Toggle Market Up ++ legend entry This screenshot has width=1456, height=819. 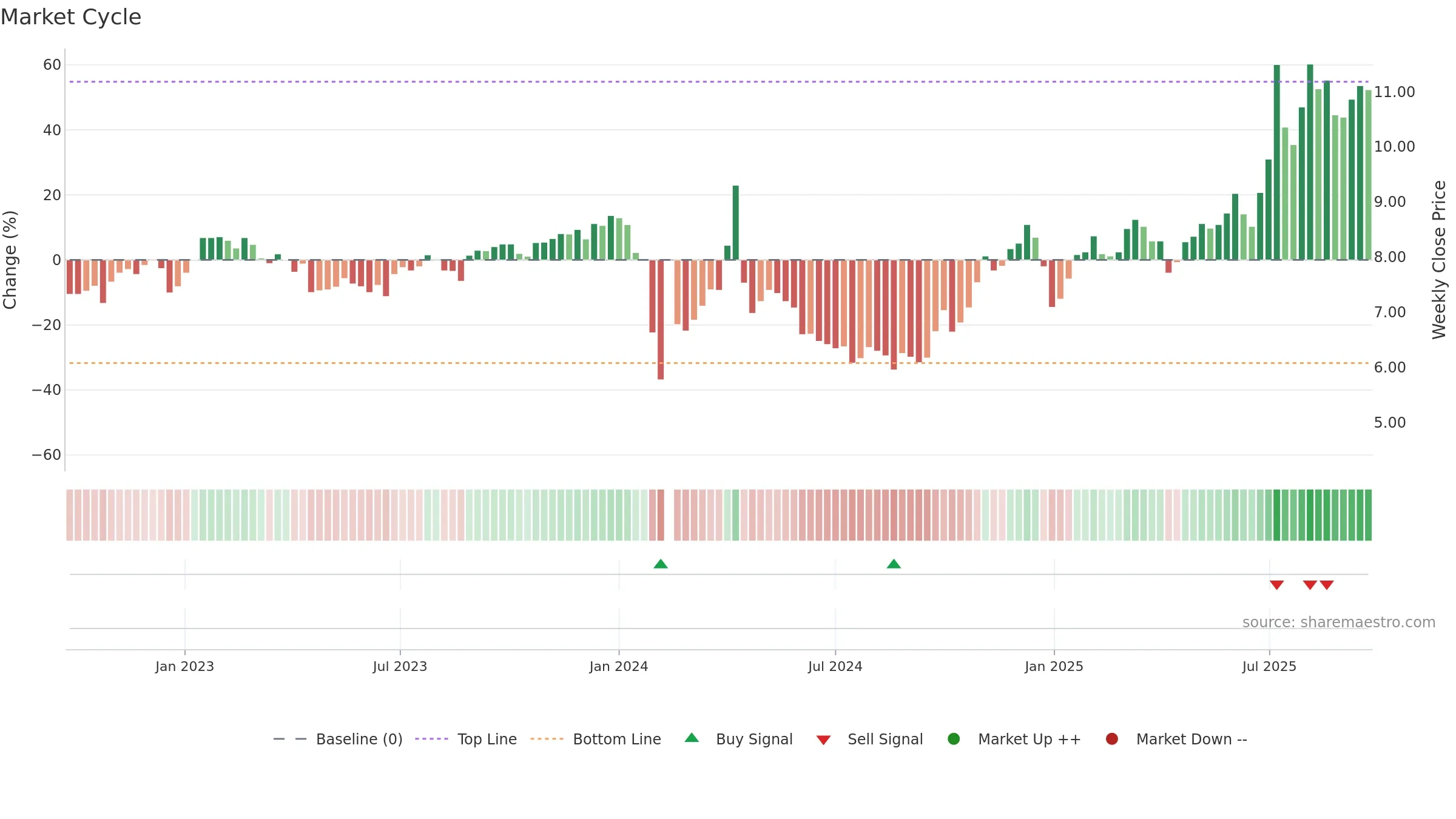point(1014,739)
